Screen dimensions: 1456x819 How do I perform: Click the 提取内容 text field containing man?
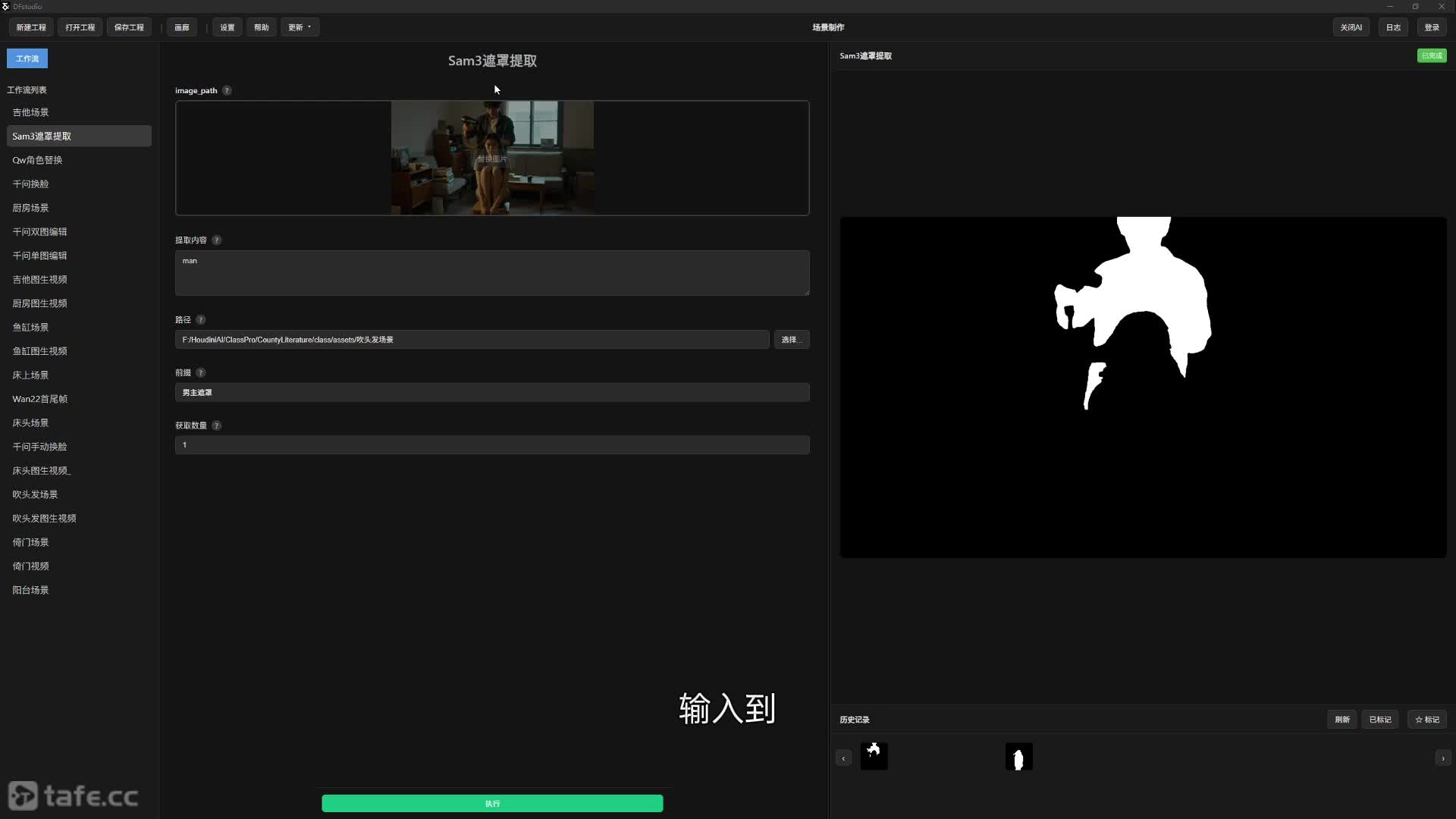(491, 273)
